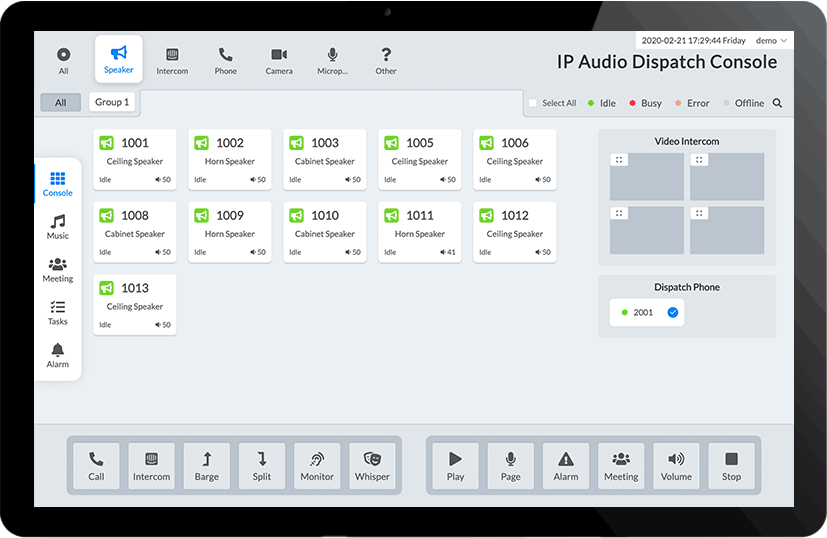Click the Idle status on card 1013
Screen dimensions: 827x538
tap(105, 325)
